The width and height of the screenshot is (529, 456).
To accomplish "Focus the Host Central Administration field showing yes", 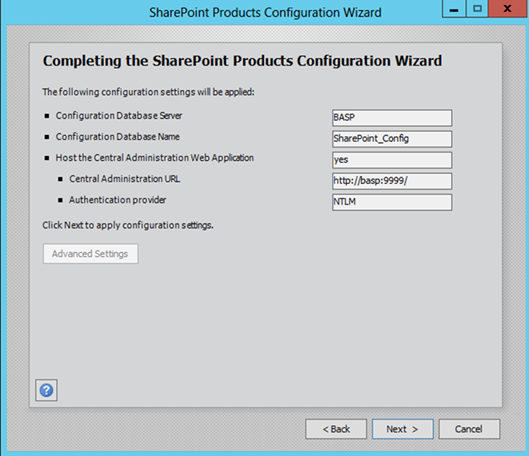I will (x=392, y=160).
